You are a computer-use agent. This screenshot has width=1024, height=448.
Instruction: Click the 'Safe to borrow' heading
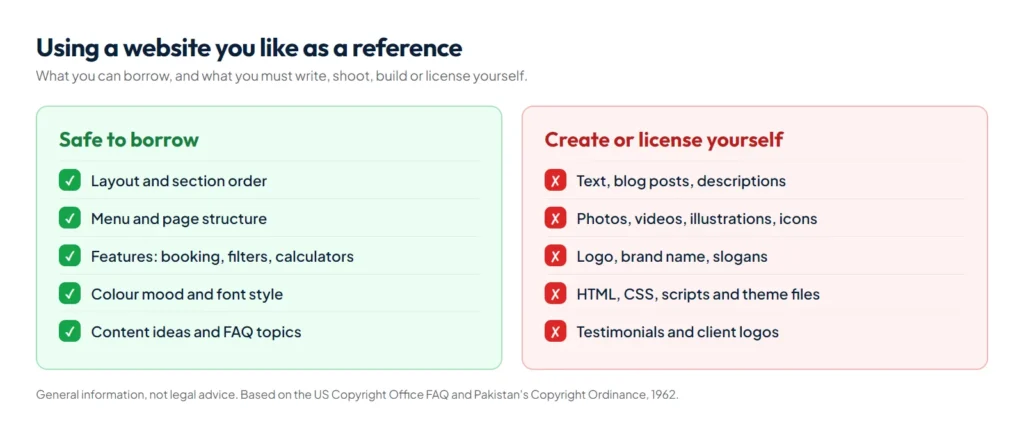tap(129, 140)
